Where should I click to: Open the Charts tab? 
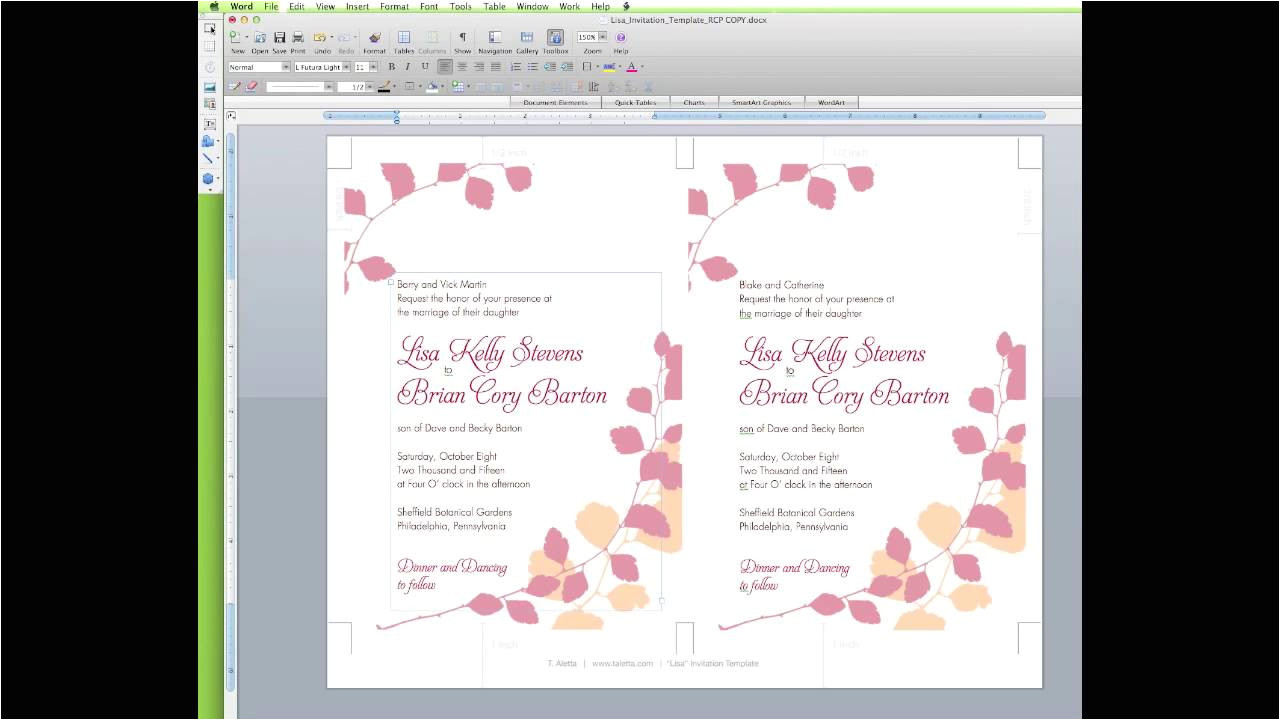pos(694,102)
